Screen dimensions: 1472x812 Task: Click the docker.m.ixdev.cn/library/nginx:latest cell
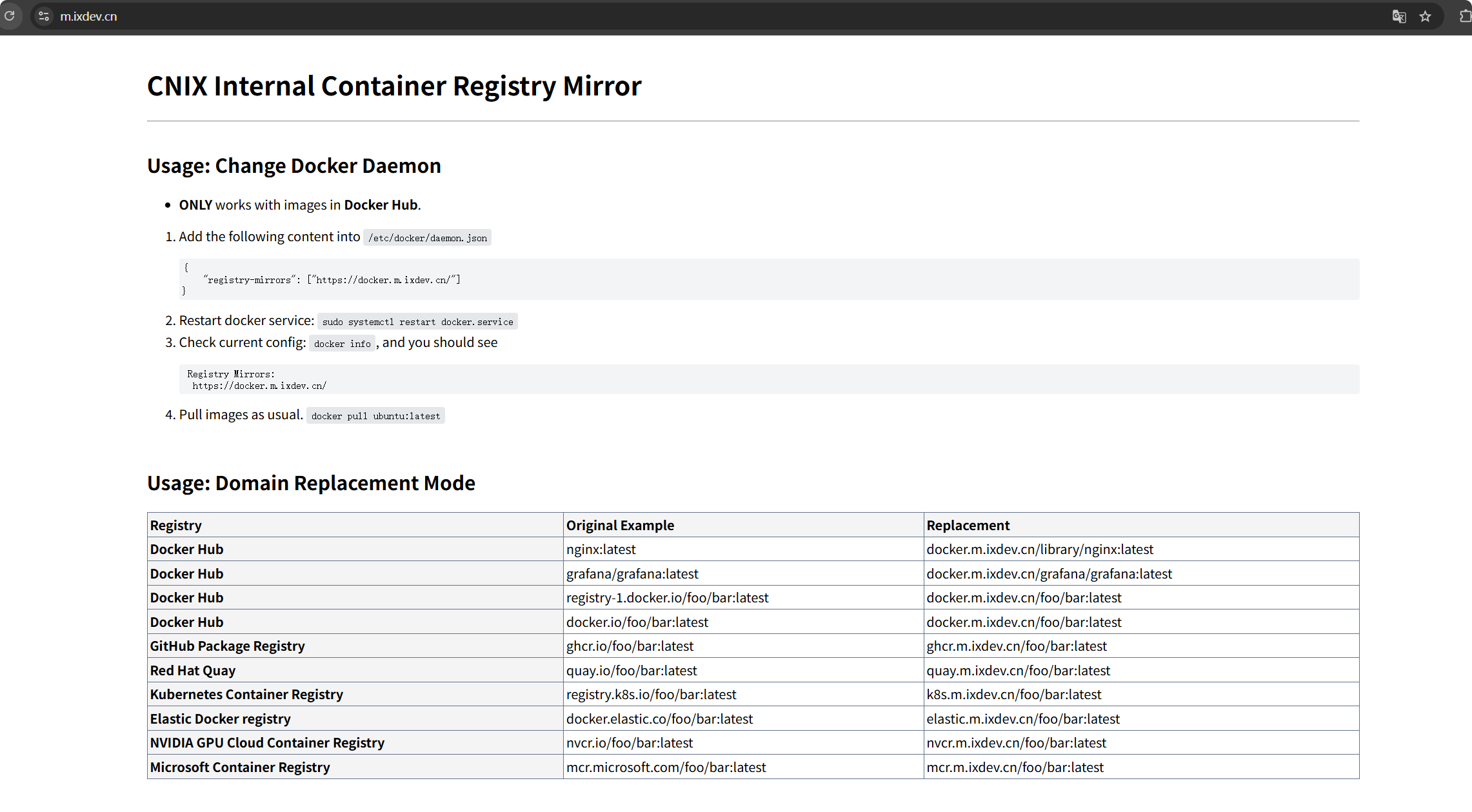coord(1039,549)
